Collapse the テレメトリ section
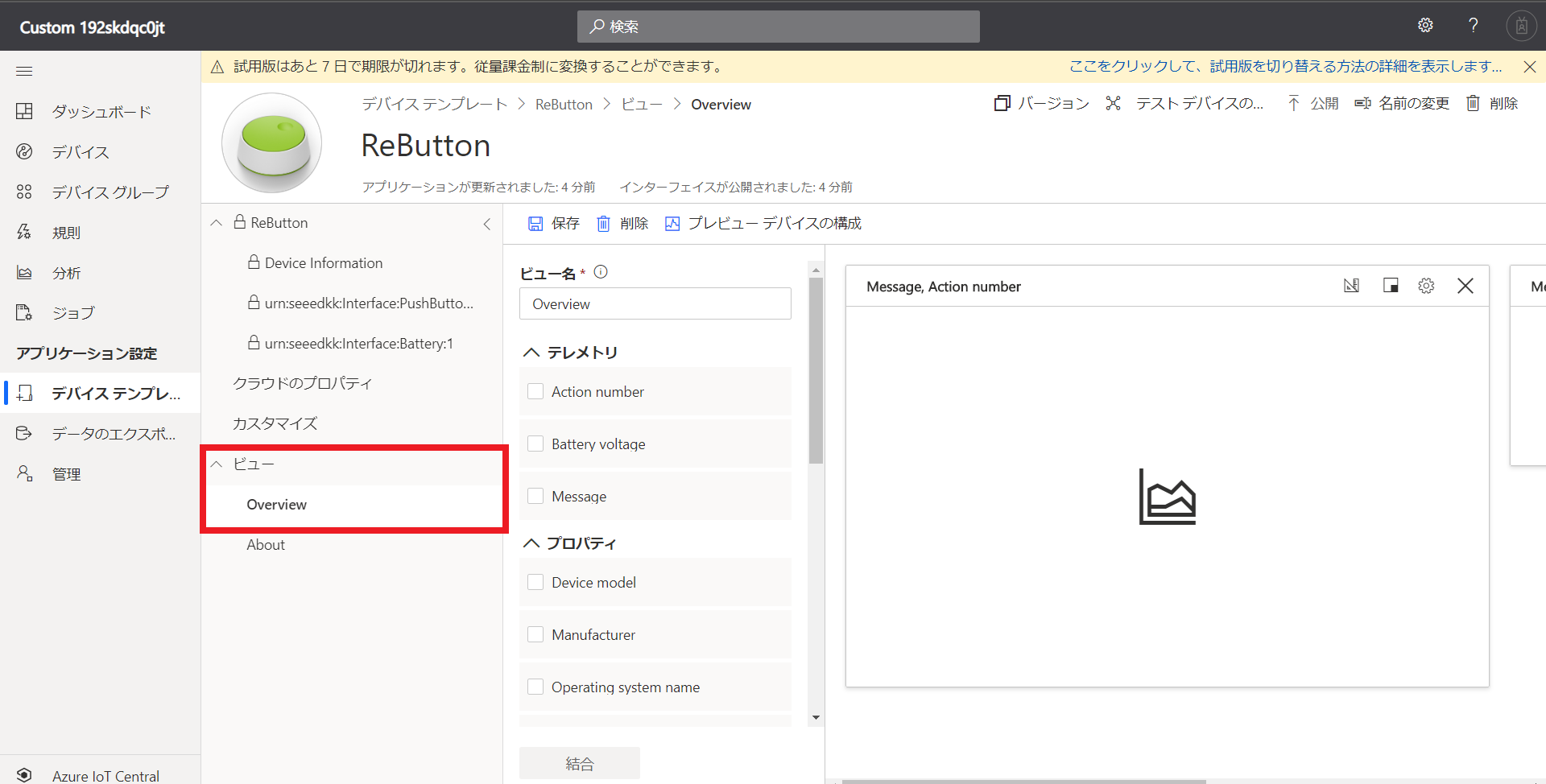 531,353
